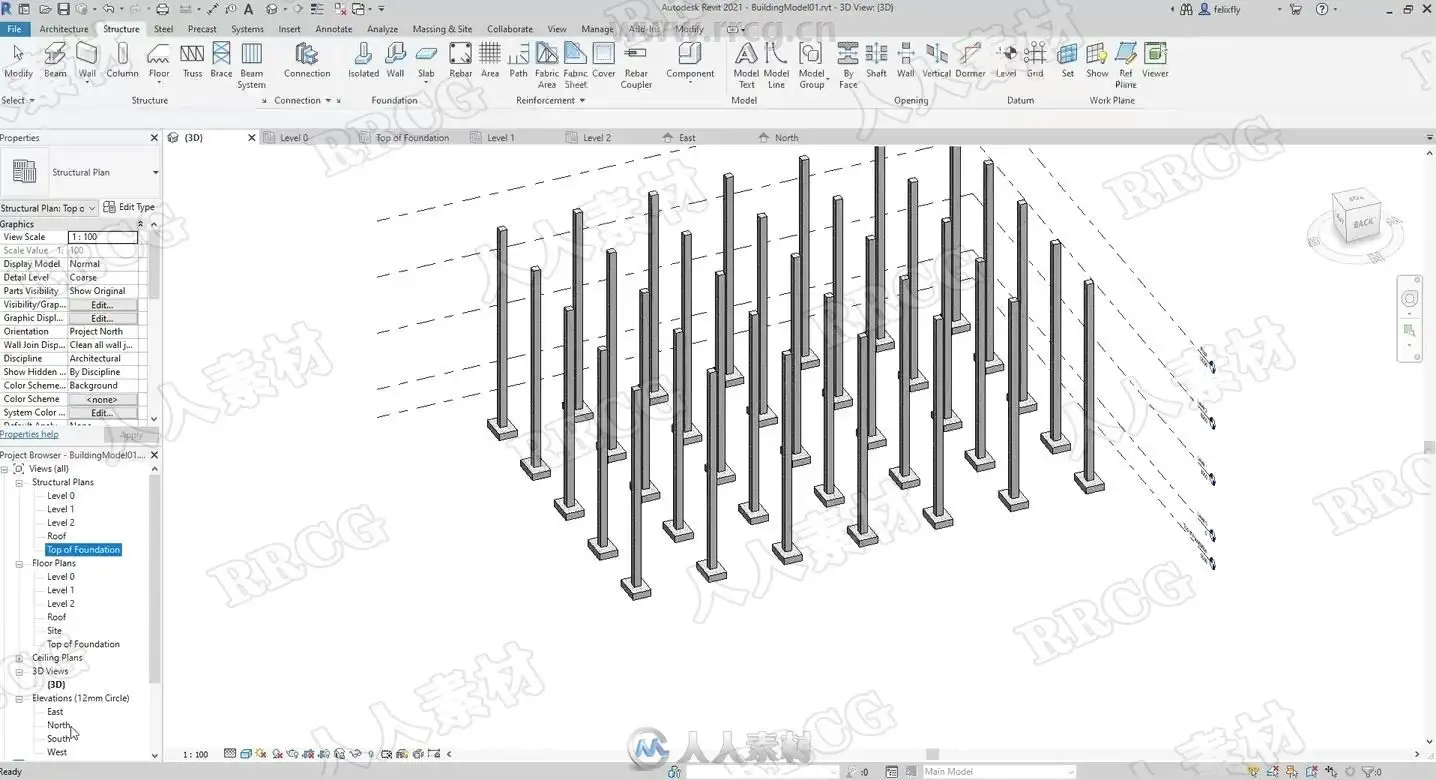Expand the Reinforcement panel dropdown
This screenshot has width=1436, height=780.
[551, 100]
